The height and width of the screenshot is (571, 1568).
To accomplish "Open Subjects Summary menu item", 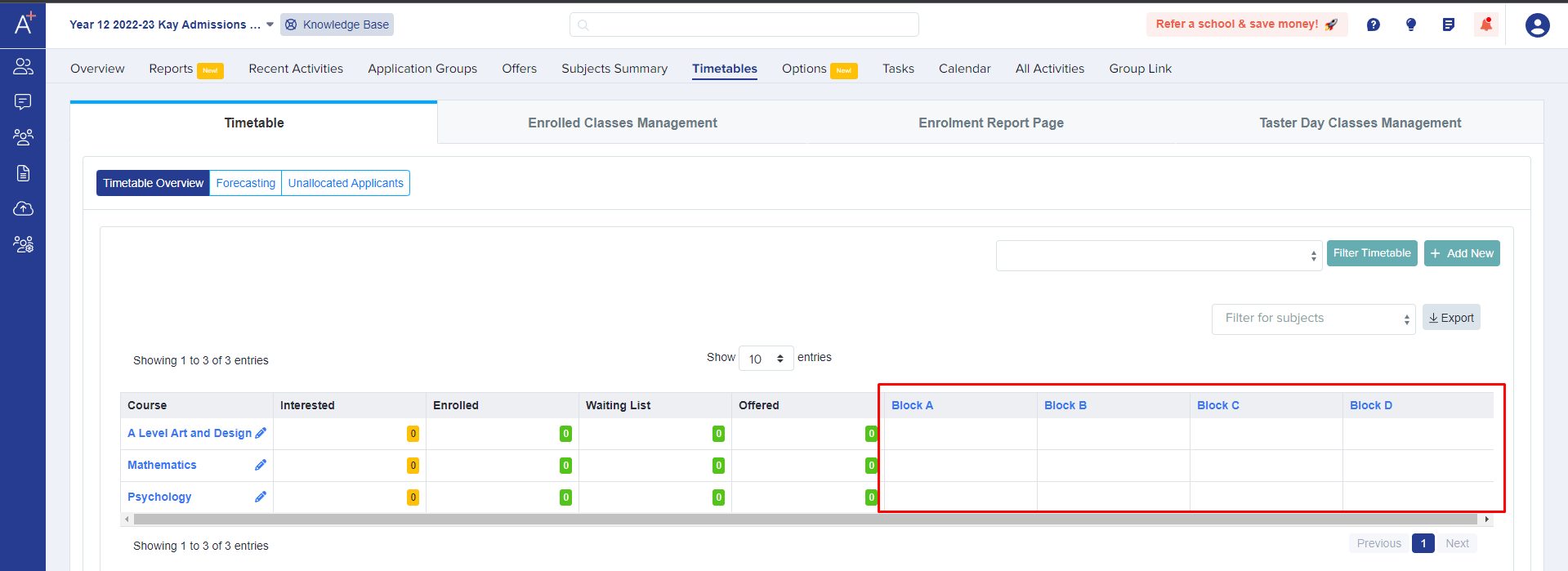I will point(614,69).
